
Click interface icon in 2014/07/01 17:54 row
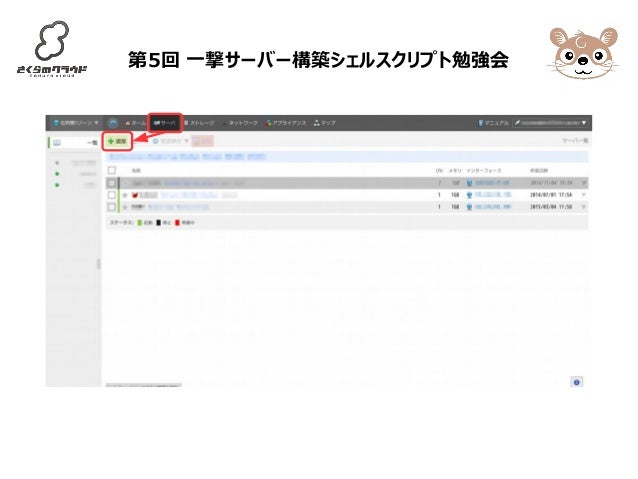tap(469, 195)
